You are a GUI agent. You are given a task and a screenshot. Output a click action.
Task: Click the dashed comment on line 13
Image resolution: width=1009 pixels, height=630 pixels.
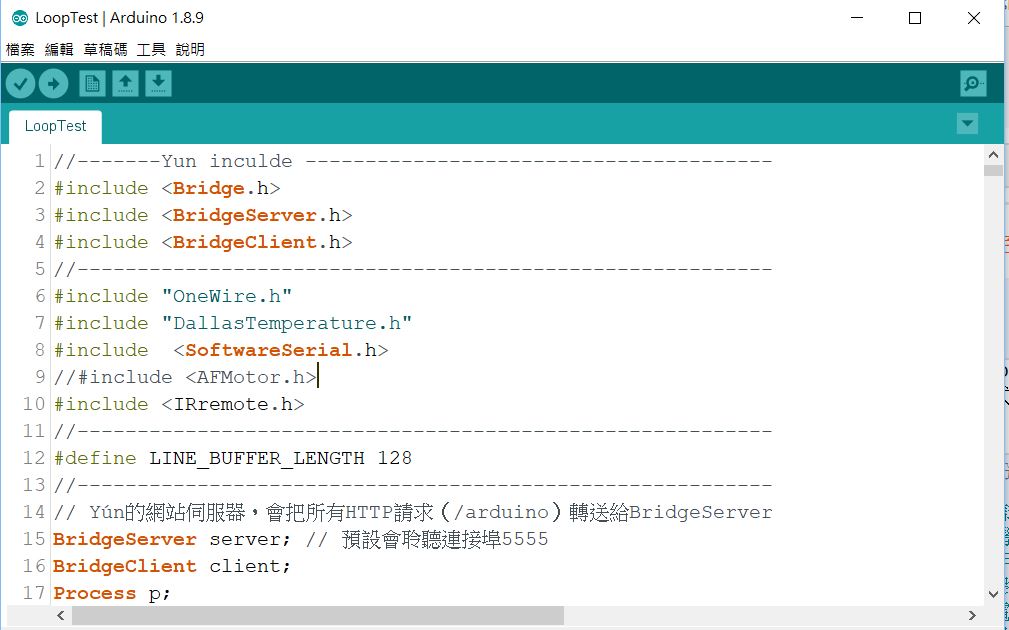tap(413, 486)
